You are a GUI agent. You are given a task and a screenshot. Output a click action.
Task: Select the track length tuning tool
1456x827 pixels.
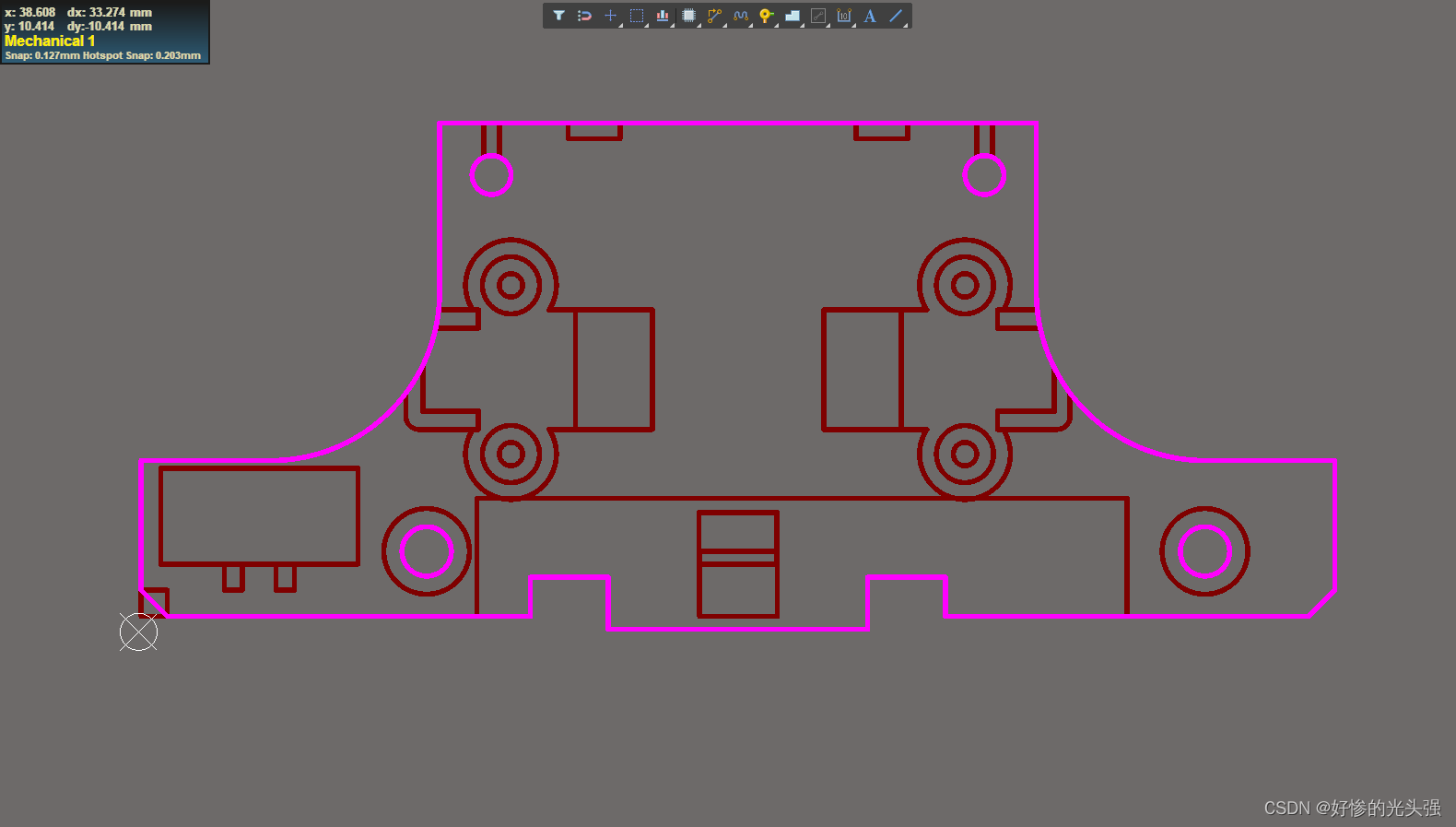click(x=740, y=16)
